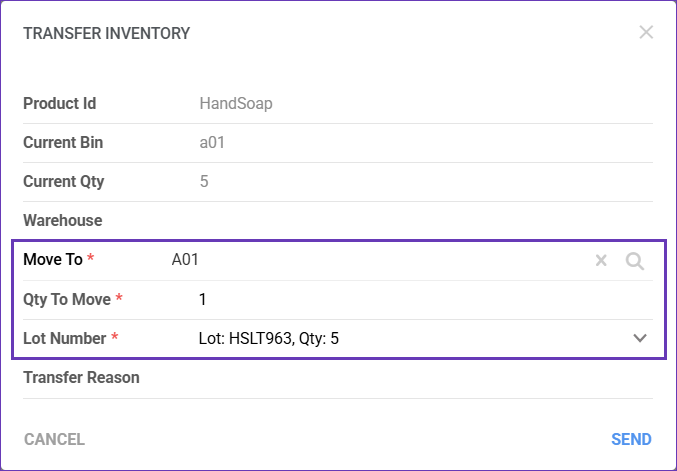This screenshot has height=471, width=677.
Task: Click the Current Qty value 5
Action: point(204,182)
